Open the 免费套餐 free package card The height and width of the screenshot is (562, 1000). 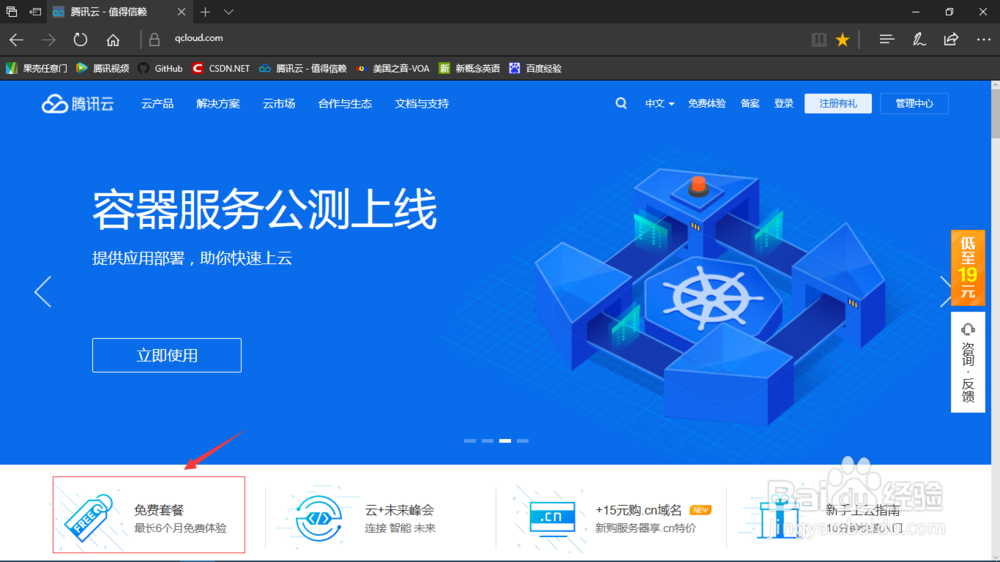pos(149,515)
